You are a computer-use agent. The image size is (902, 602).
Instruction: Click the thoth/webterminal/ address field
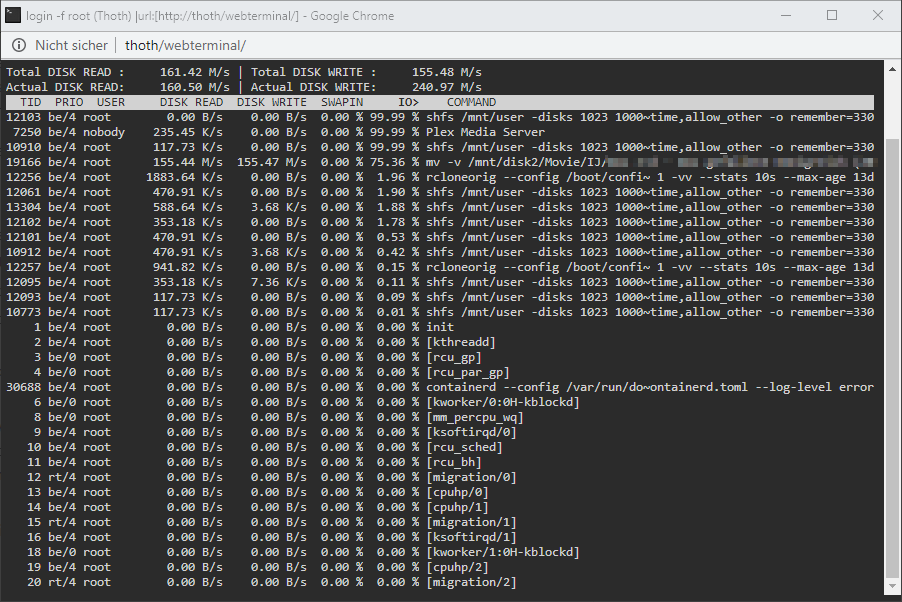coord(185,45)
